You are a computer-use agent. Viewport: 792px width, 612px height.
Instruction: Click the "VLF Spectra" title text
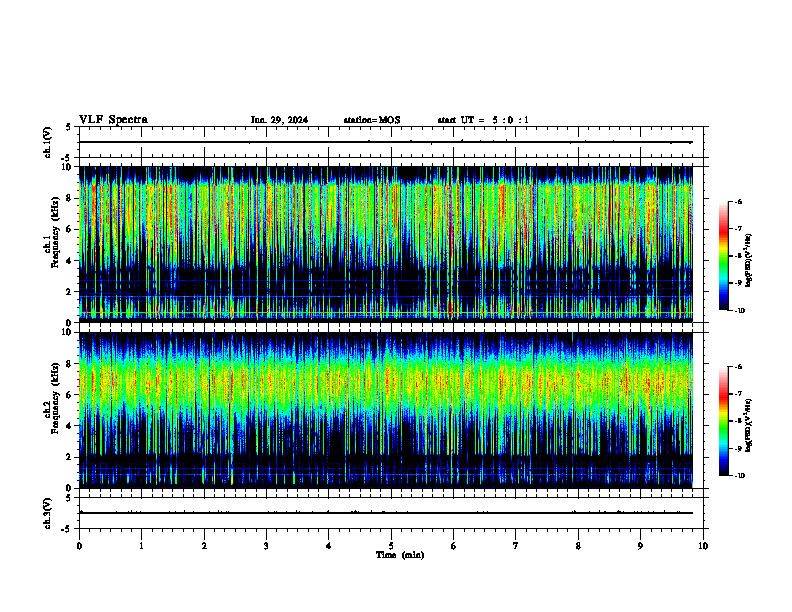click(113, 120)
